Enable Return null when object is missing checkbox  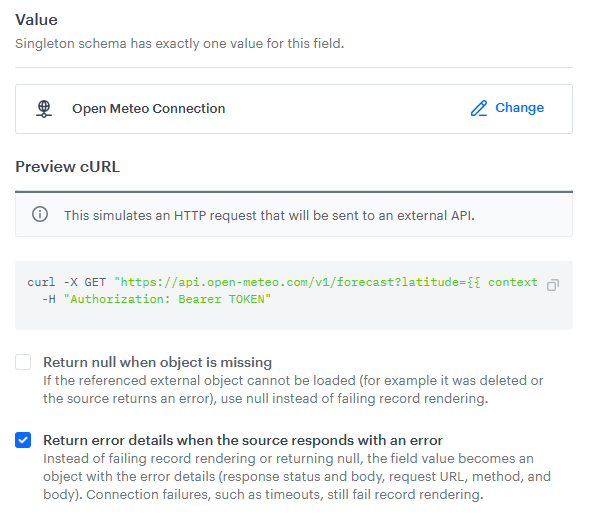[x=23, y=362]
